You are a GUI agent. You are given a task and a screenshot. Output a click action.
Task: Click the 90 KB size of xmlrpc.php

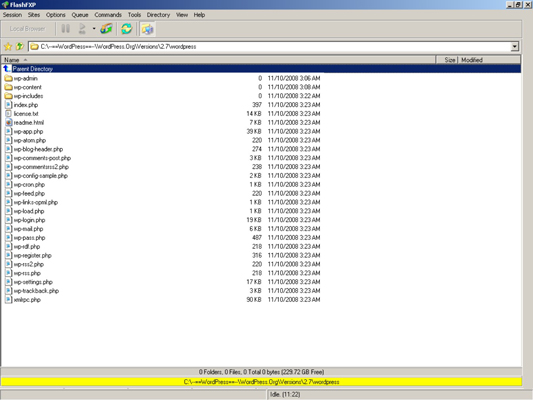coord(254,299)
